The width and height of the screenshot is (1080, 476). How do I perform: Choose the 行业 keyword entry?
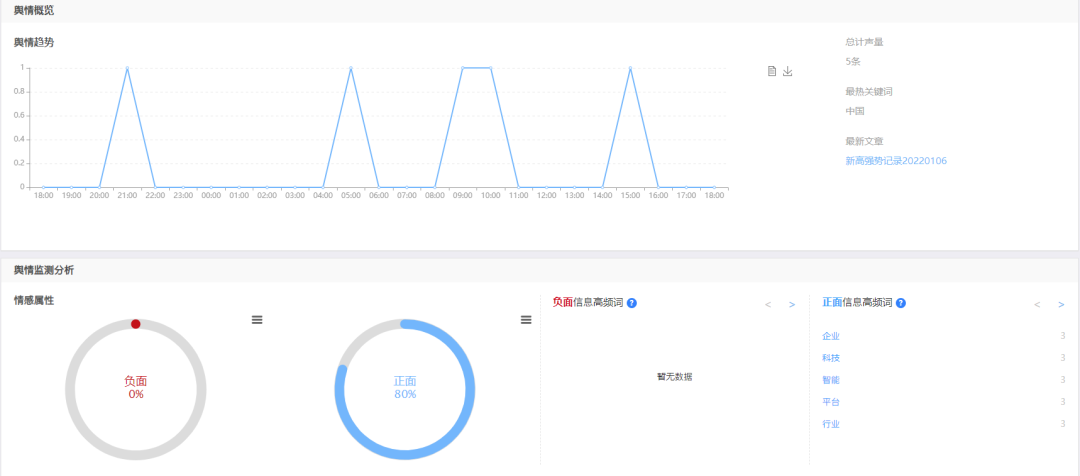tap(831, 424)
